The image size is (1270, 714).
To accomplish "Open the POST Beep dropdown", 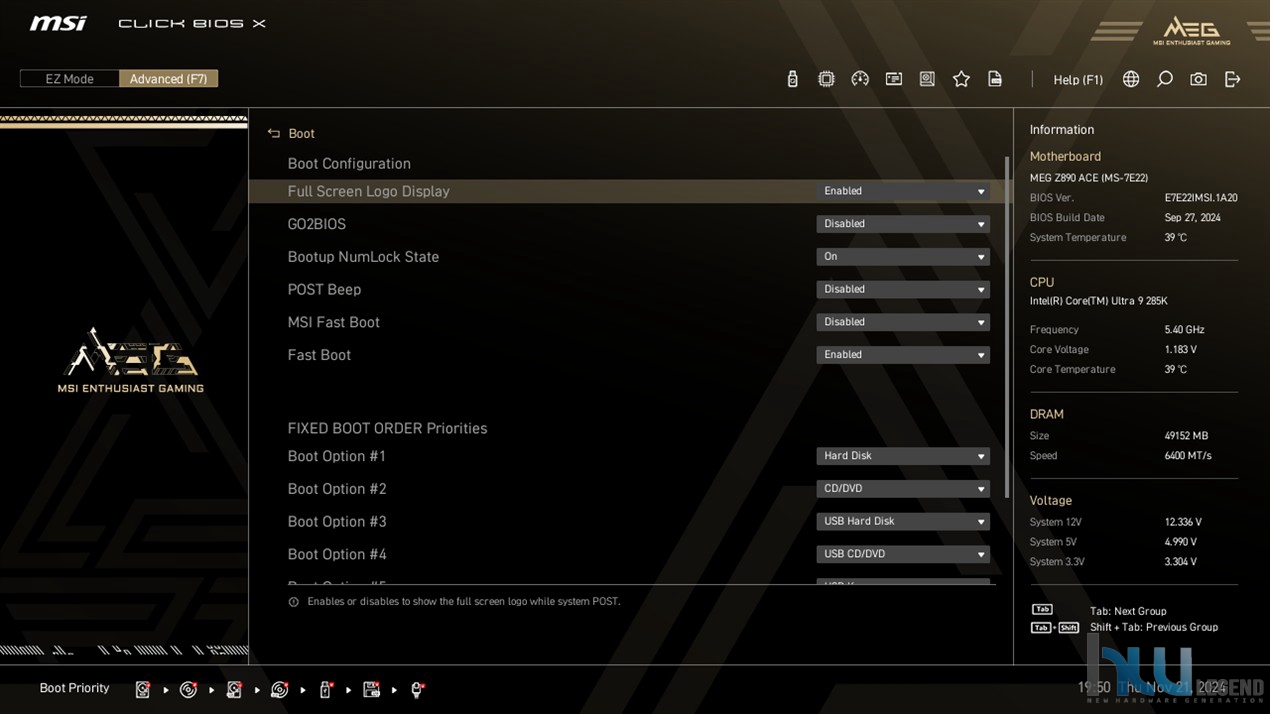I will tap(903, 290).
